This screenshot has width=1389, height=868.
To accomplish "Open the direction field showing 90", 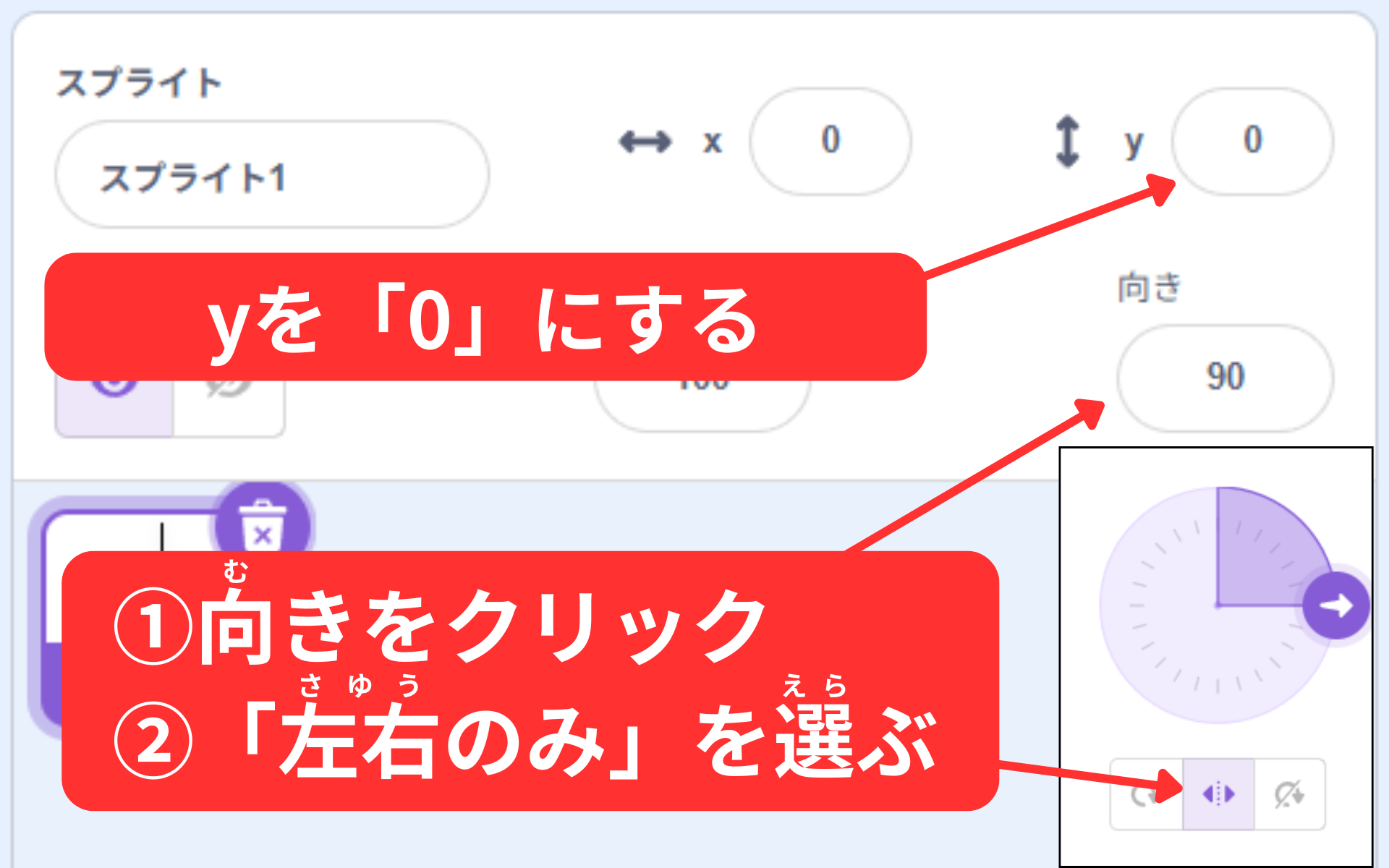I will [x=1225, y=378].
